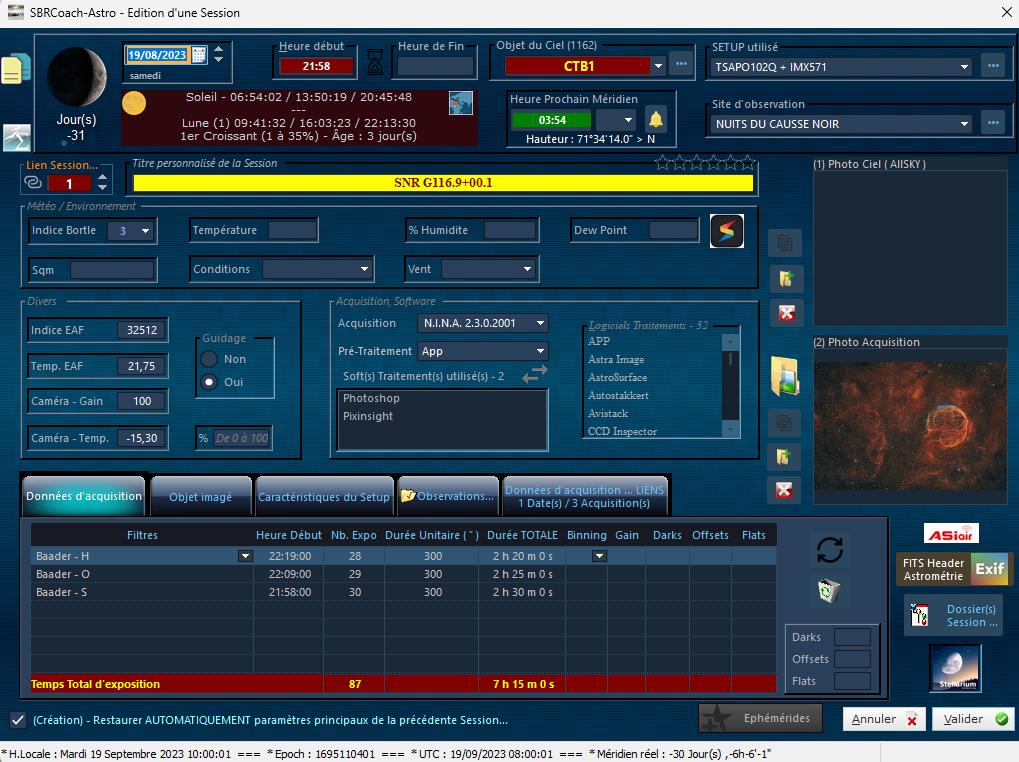Click the moon phase image

tap(77, 77)
